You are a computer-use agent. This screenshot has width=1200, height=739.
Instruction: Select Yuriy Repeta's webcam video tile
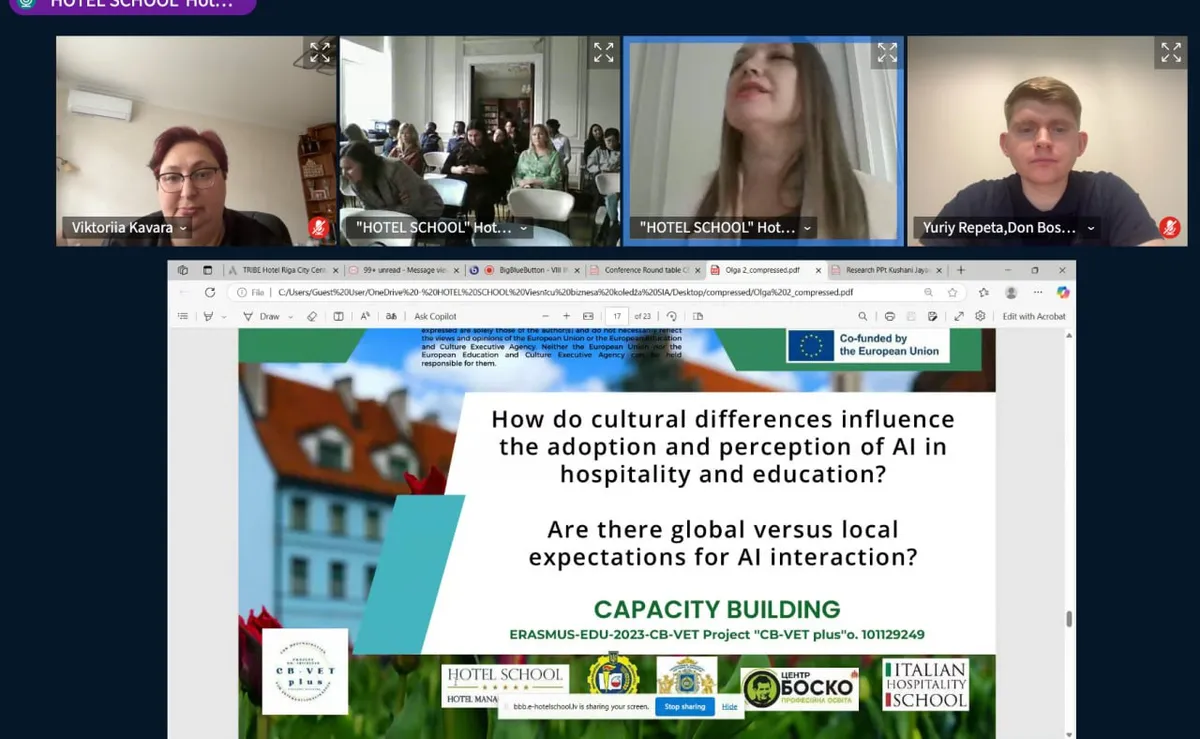pyautogui.click(x=1047, y=141)
